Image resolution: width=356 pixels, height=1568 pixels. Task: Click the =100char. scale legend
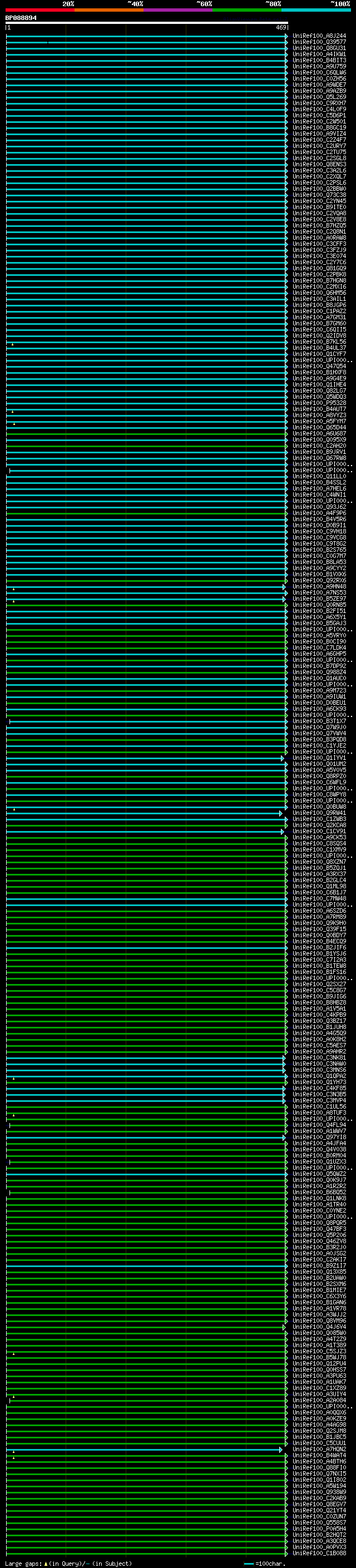[265, 1564]
